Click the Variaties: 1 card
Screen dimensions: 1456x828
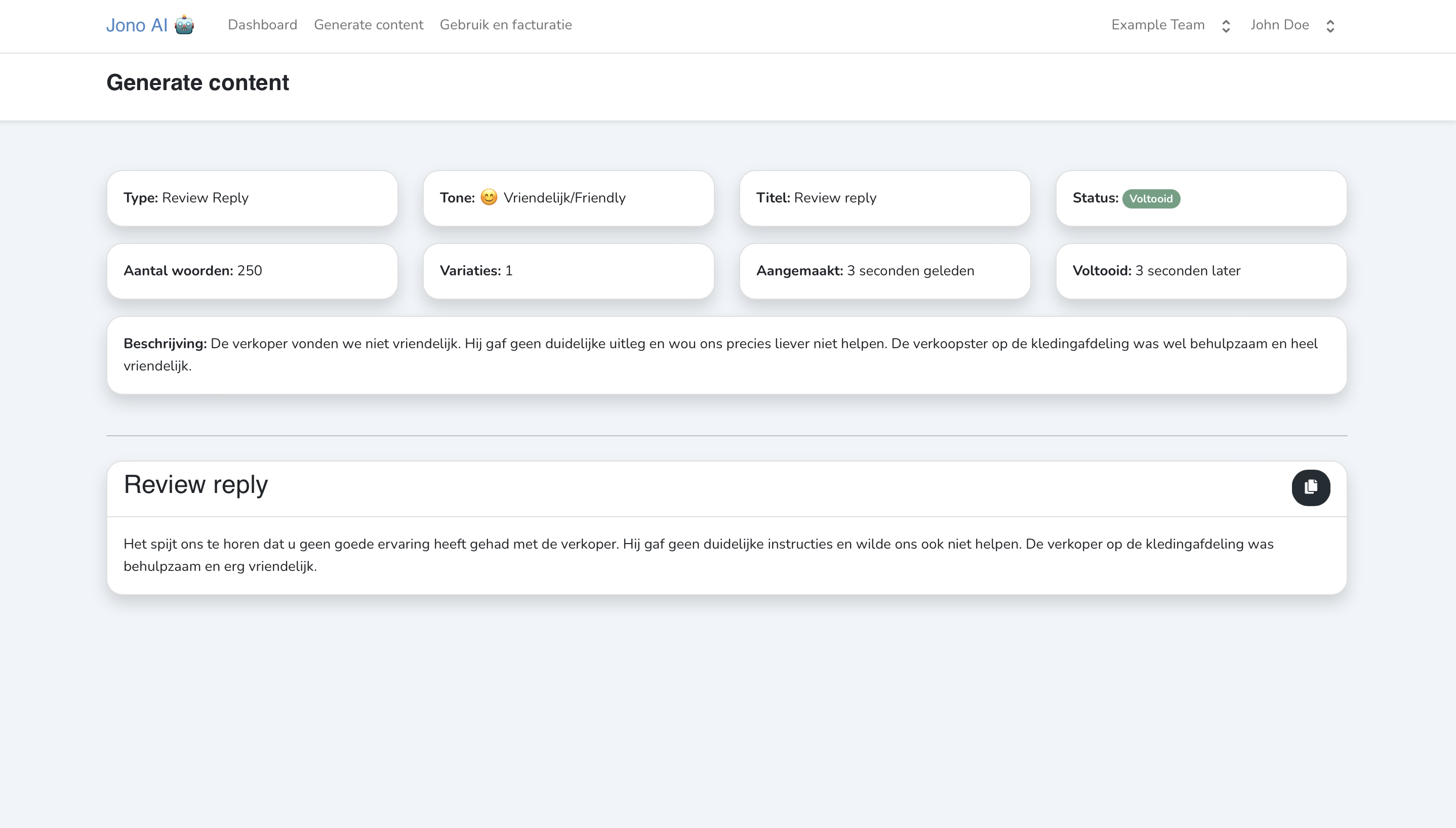tap(568, 271)
